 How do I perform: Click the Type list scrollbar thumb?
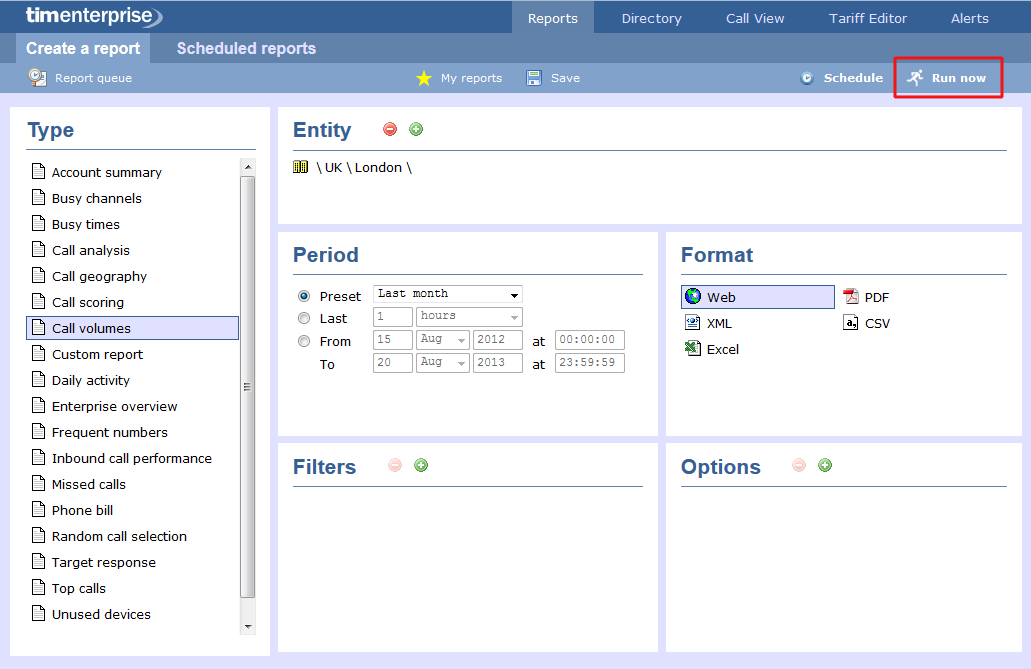[248, 387]
